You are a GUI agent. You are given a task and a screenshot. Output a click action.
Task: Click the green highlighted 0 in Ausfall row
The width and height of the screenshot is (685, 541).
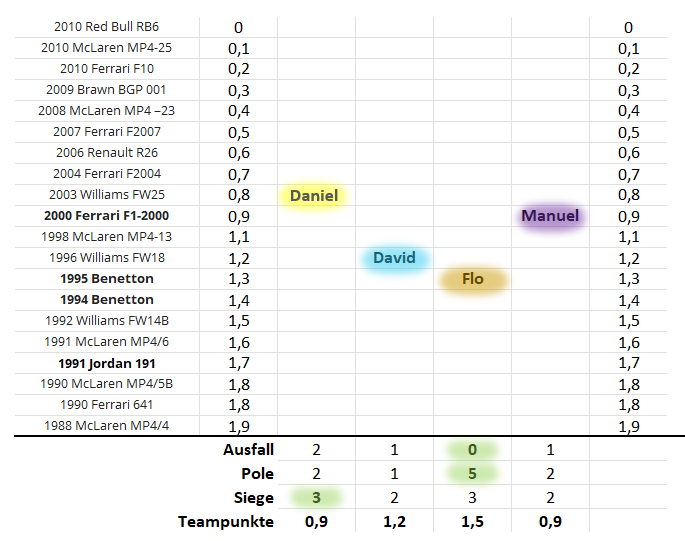click(473, 451)
